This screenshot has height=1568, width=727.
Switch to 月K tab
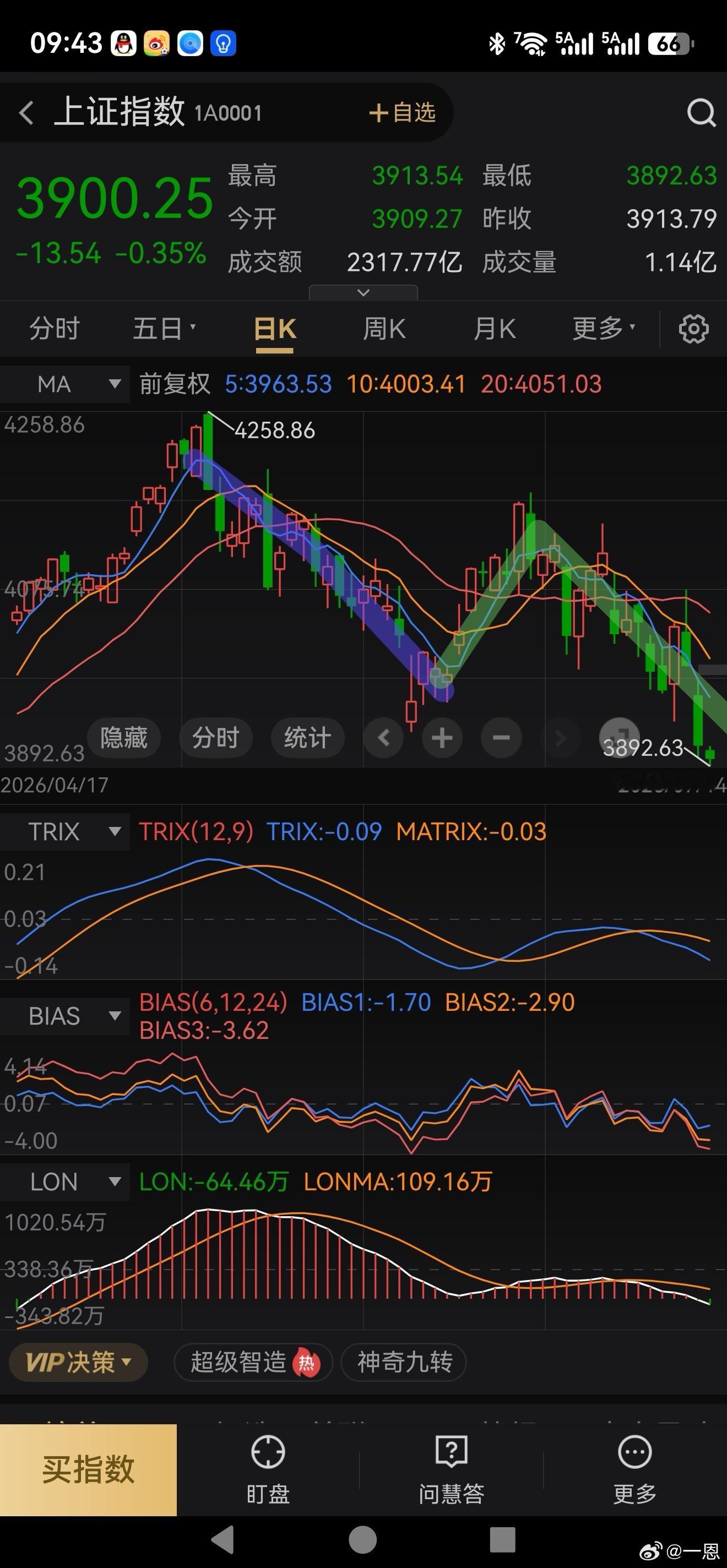pos(495,329)
